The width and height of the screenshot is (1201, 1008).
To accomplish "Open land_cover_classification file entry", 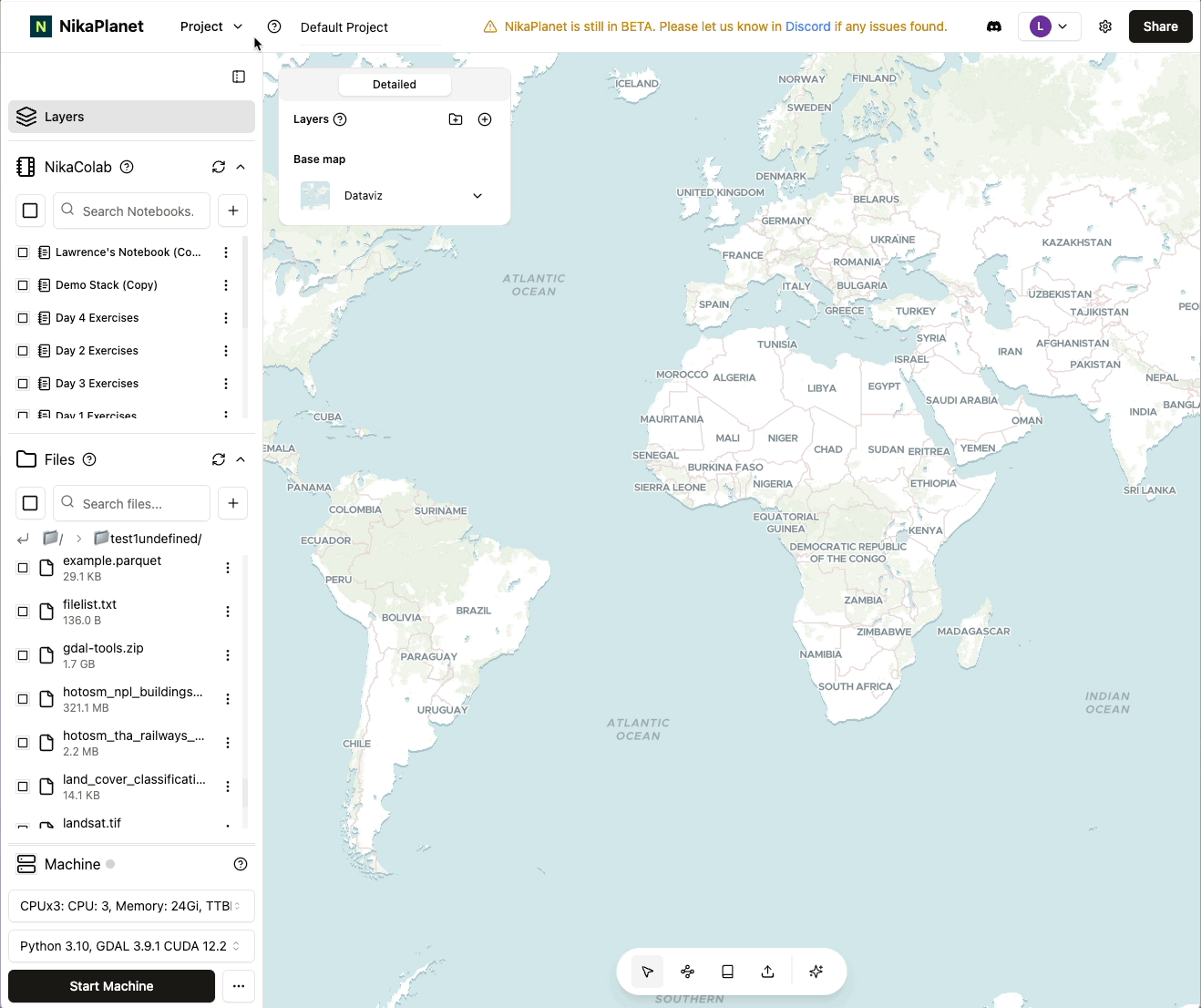I will [134, 787].
